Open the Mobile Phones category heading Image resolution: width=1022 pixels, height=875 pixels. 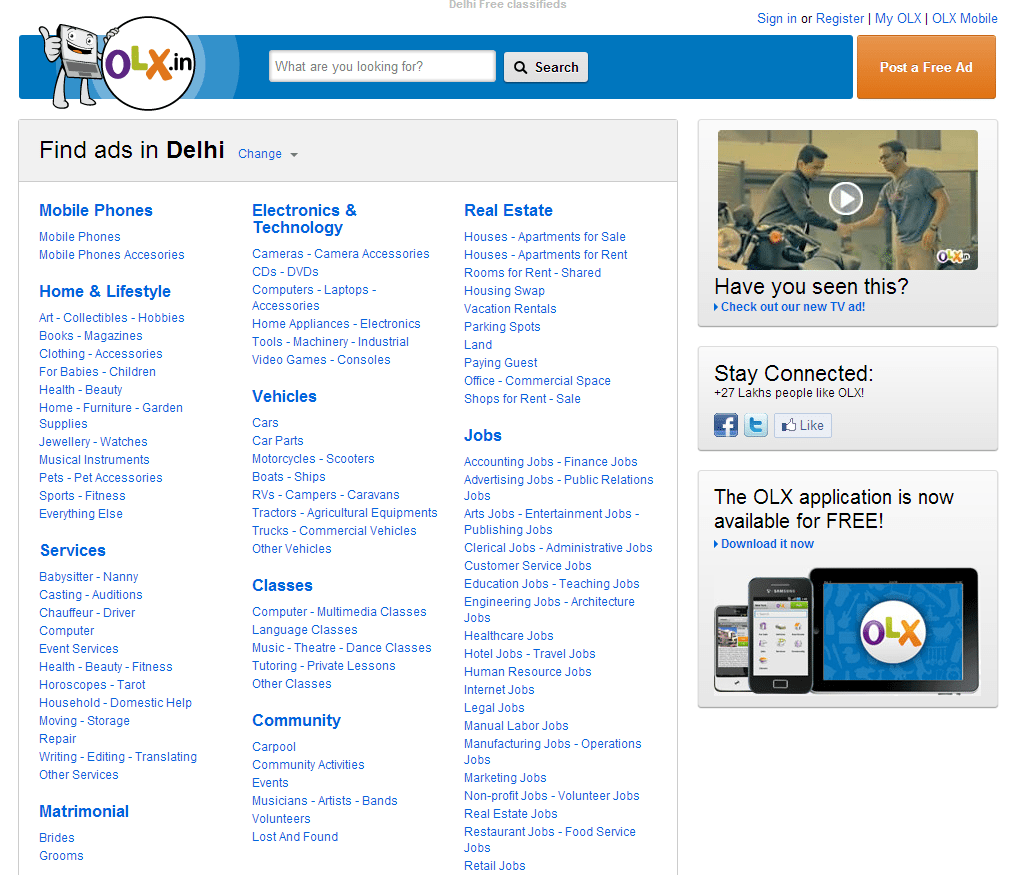pyautogui.click(x=96, y=211)
